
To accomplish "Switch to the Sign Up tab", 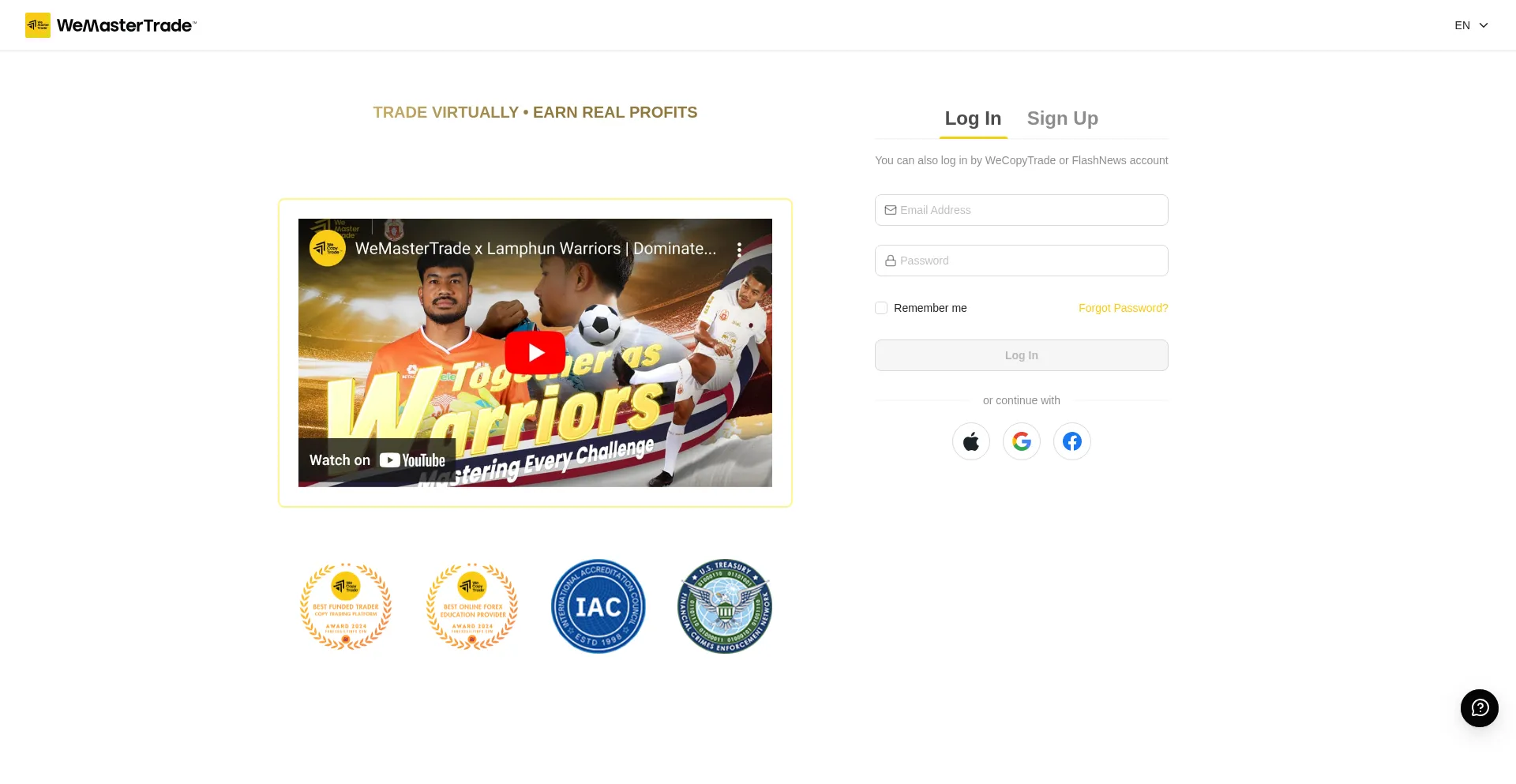I will pyautogui.click(x=1063, y=118).
